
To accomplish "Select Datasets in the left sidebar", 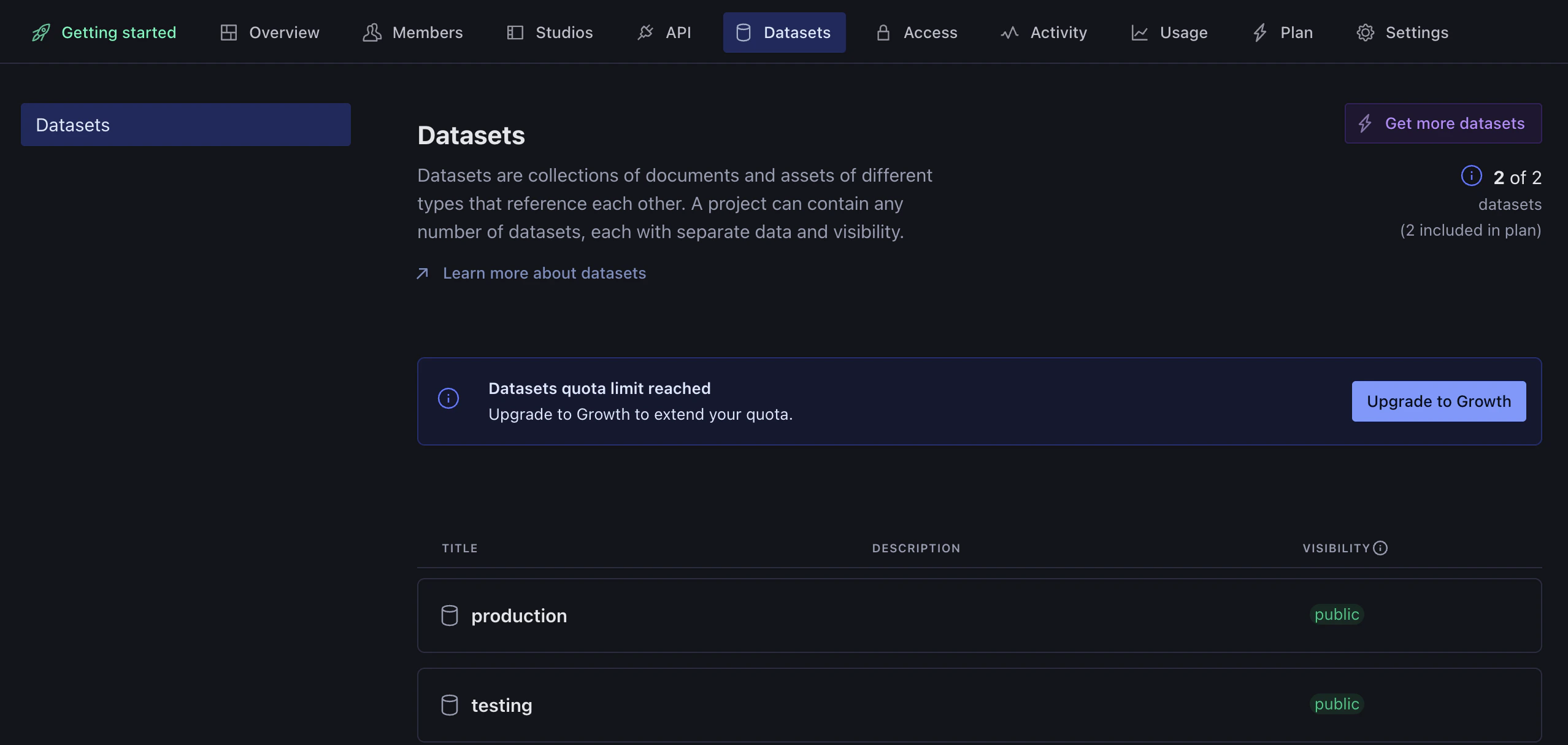I will (x=186, y=125).
